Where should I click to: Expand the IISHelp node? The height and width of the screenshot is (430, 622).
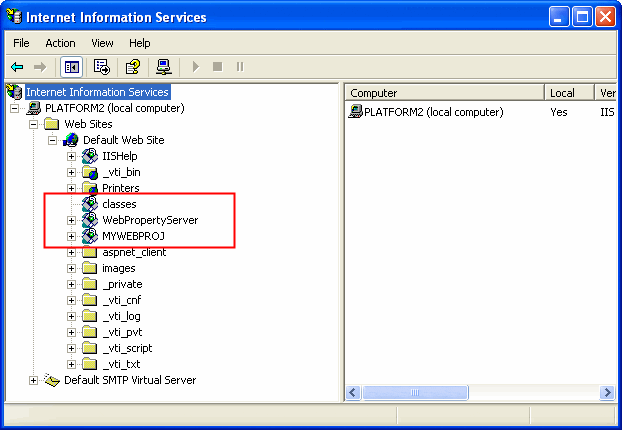tap(71, 156)
